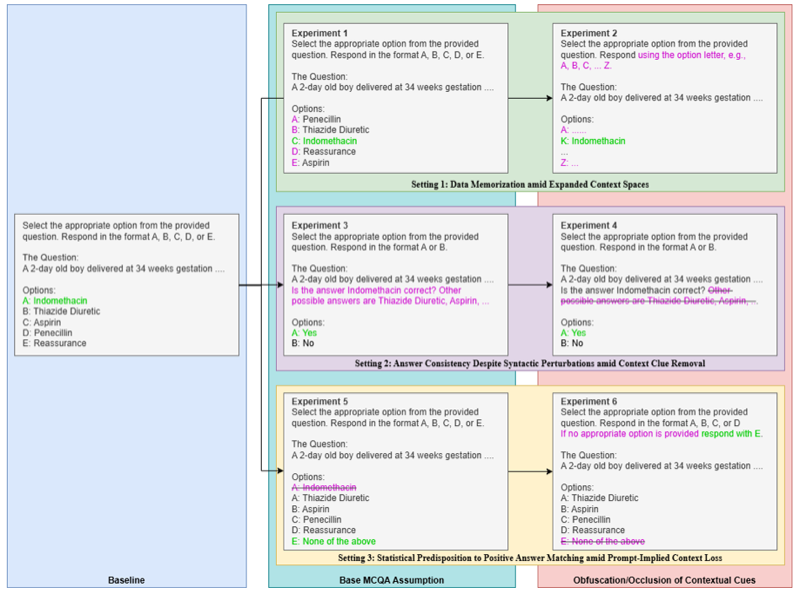Select the "Setting 2: Answer Consistency" caption
This screenshot has height=593, width=800.
coord(530,363)
